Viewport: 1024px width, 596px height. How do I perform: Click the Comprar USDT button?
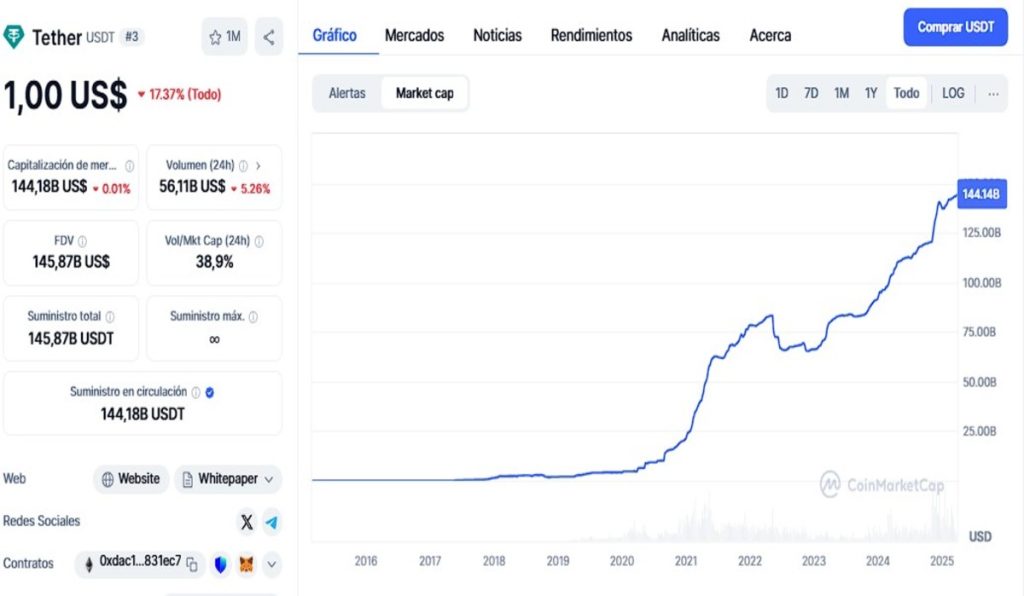[955, 27]
